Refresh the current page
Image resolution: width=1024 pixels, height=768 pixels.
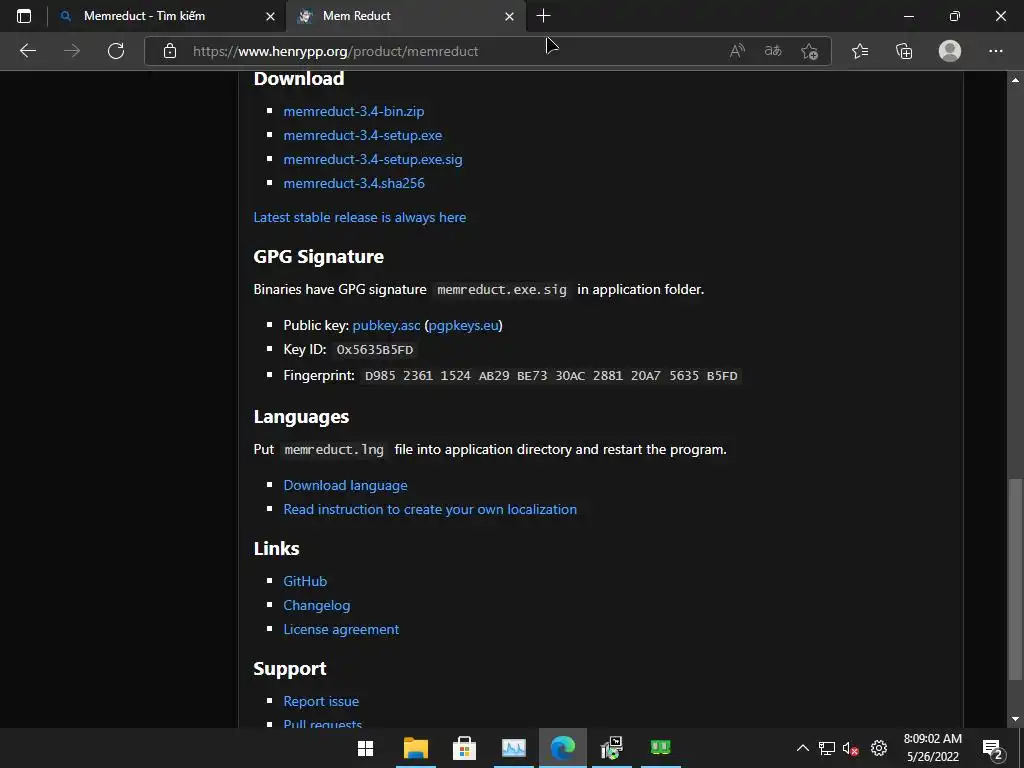point(116,51)
